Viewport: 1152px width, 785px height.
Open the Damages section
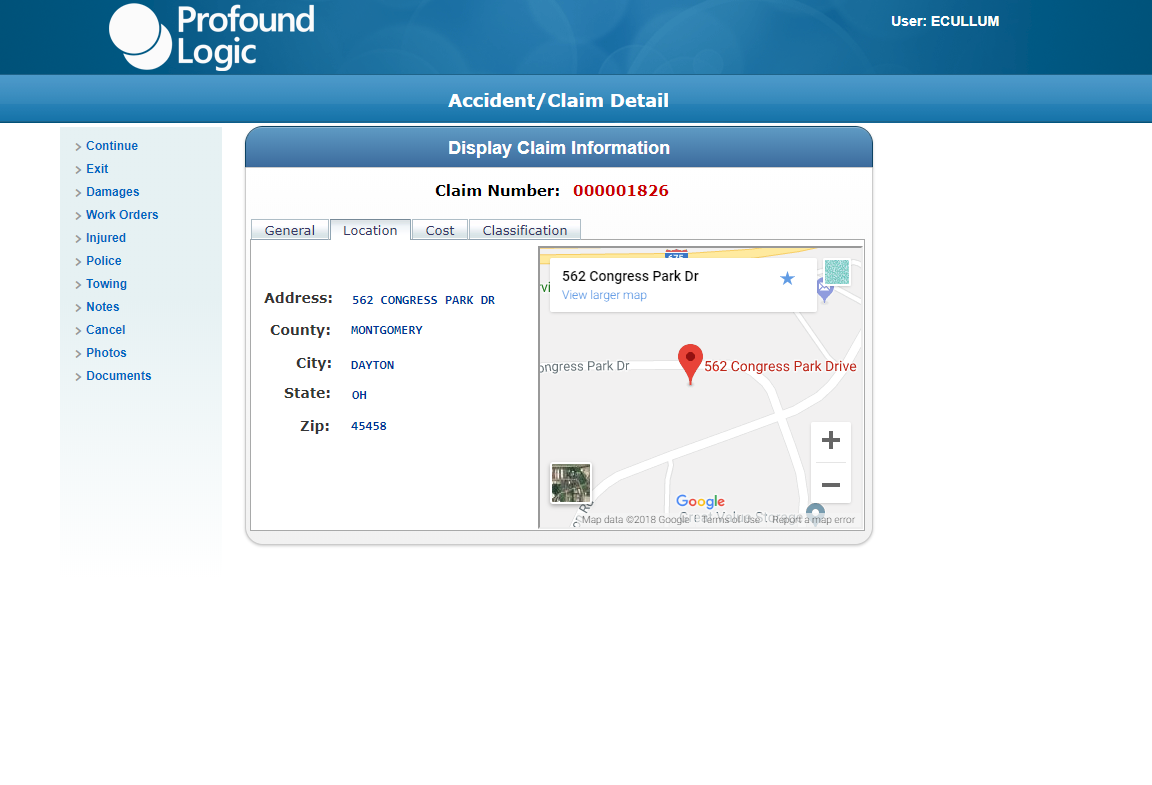pos(112,192)
